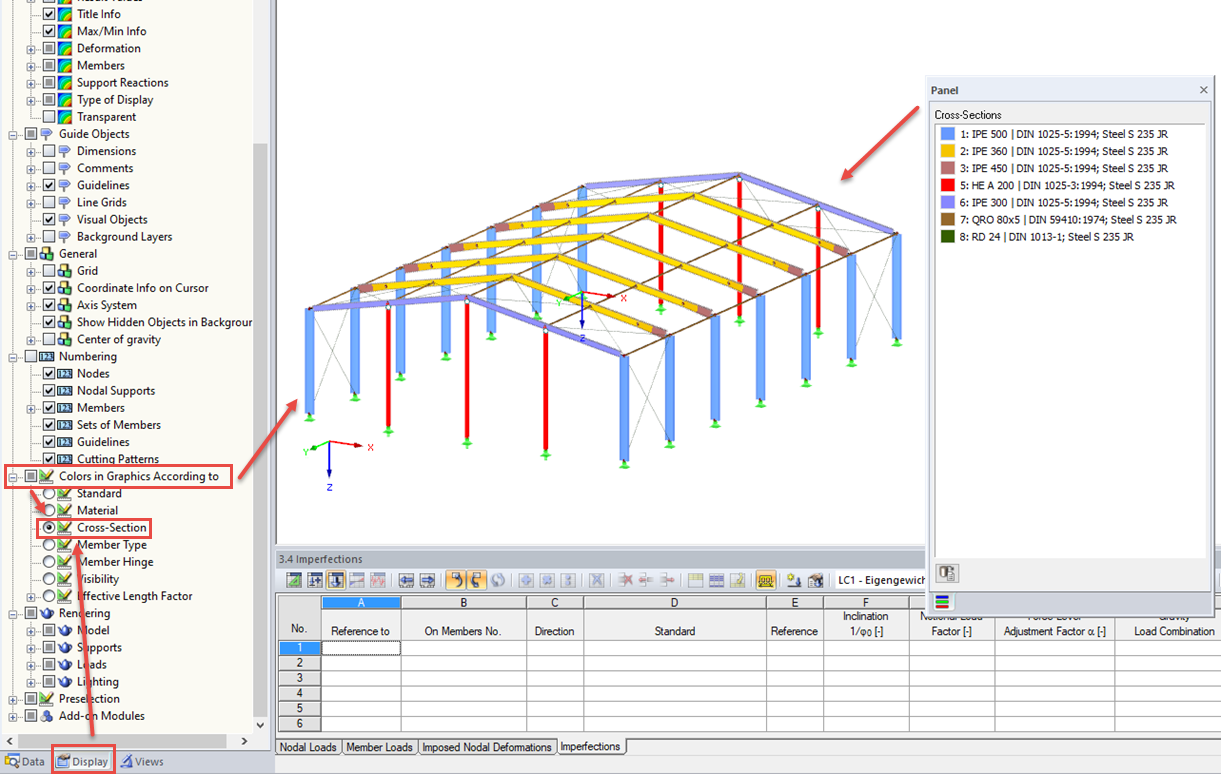Select column header B On Members No.

click(463, 603)
